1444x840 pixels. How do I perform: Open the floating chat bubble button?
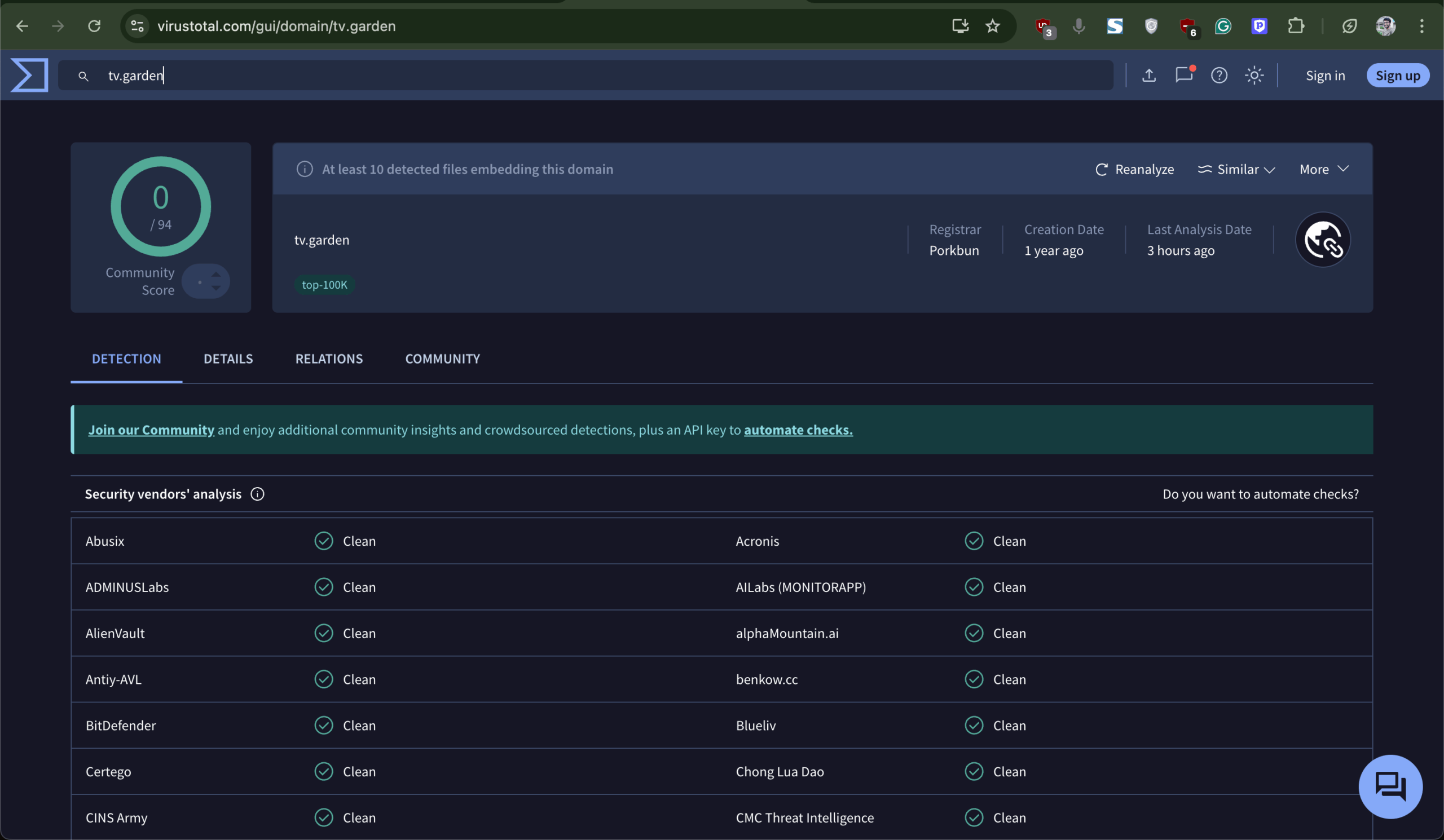(x=1390, y=786)
